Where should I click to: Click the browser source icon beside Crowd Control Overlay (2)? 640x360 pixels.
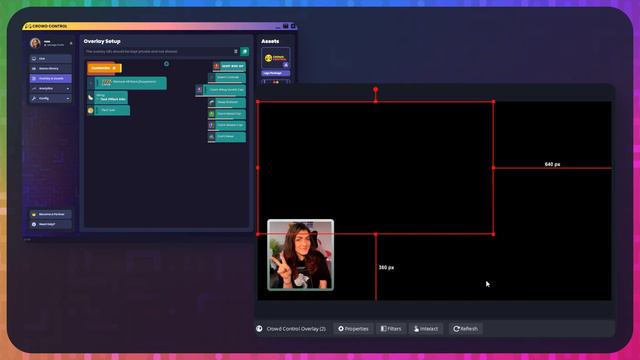coord(259,329)
